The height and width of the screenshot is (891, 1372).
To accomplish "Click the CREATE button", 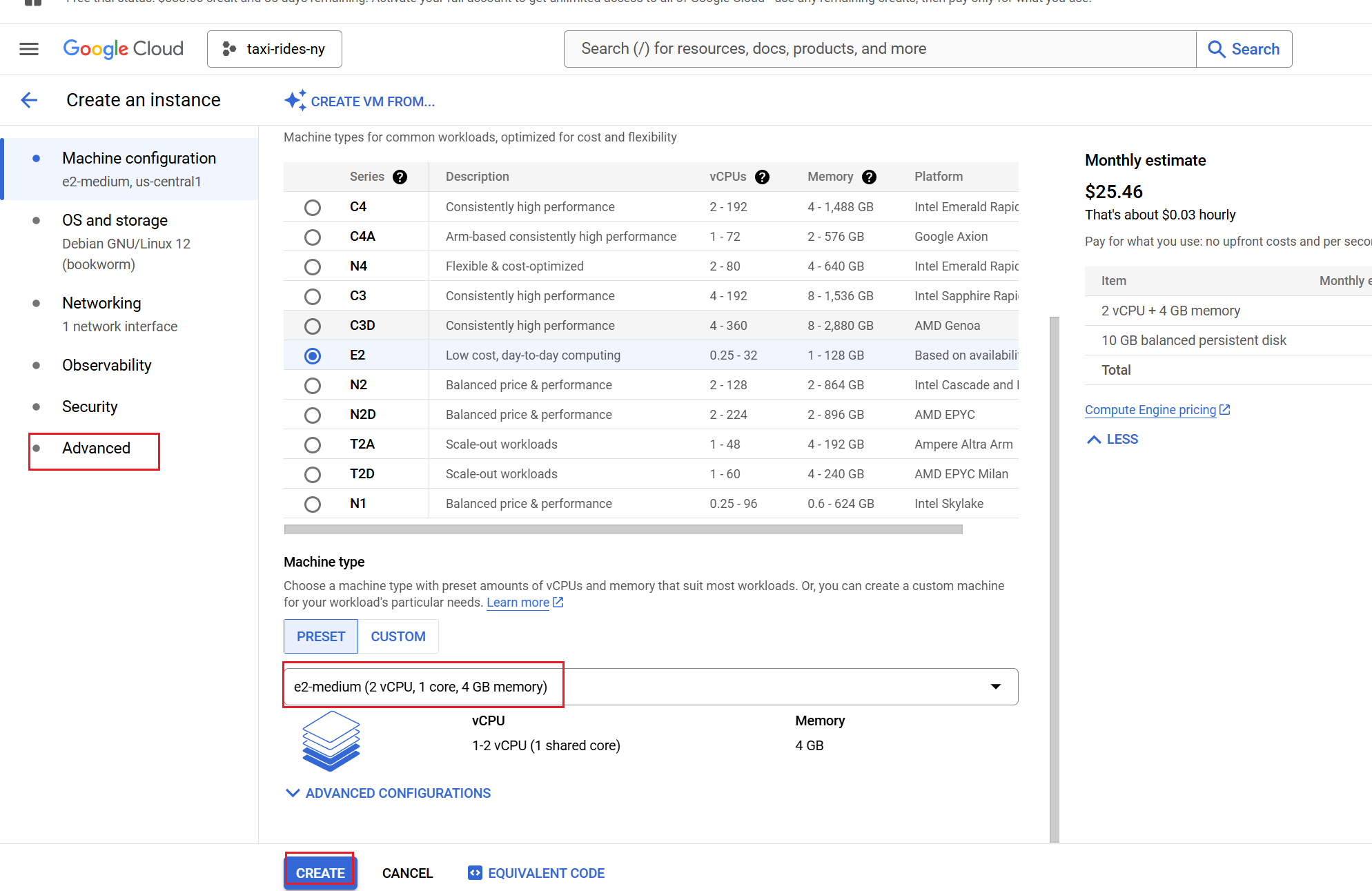I will [320, 873].
